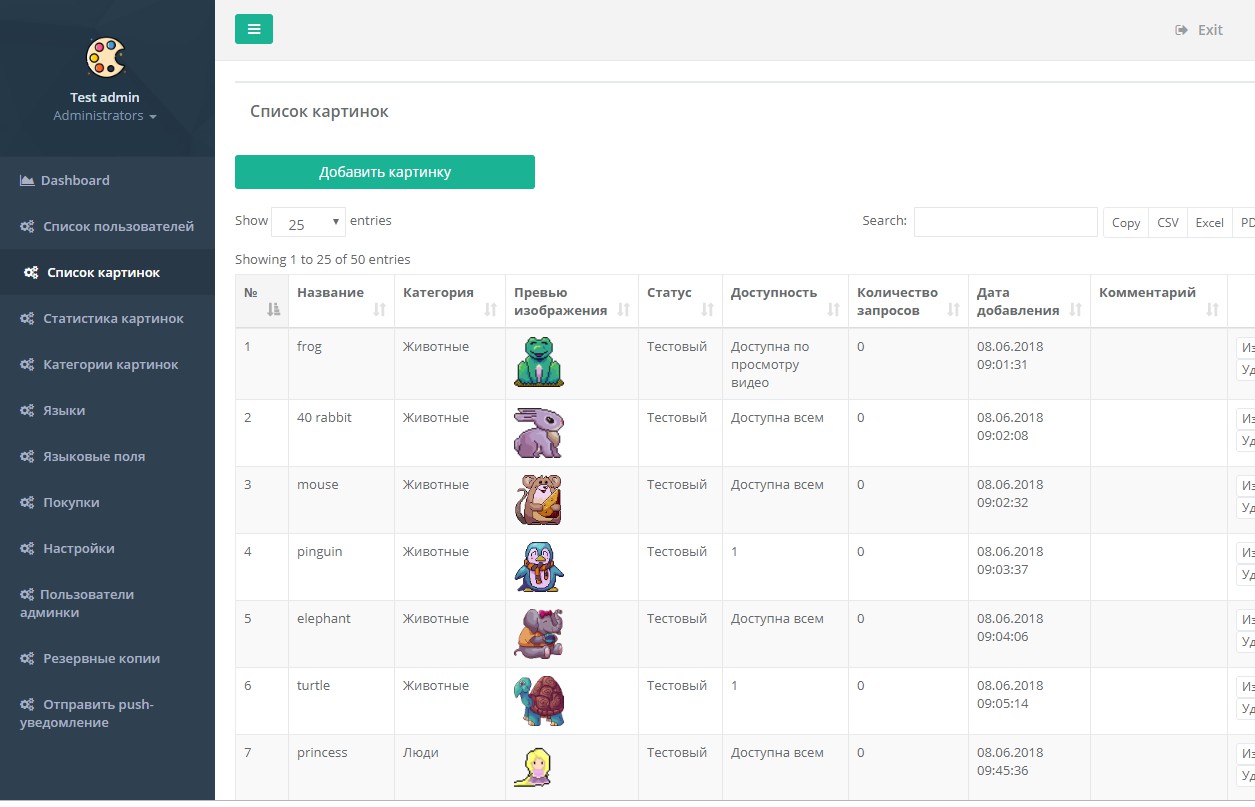Open Резервные копии in the sidebar

(x=101, y=659)
